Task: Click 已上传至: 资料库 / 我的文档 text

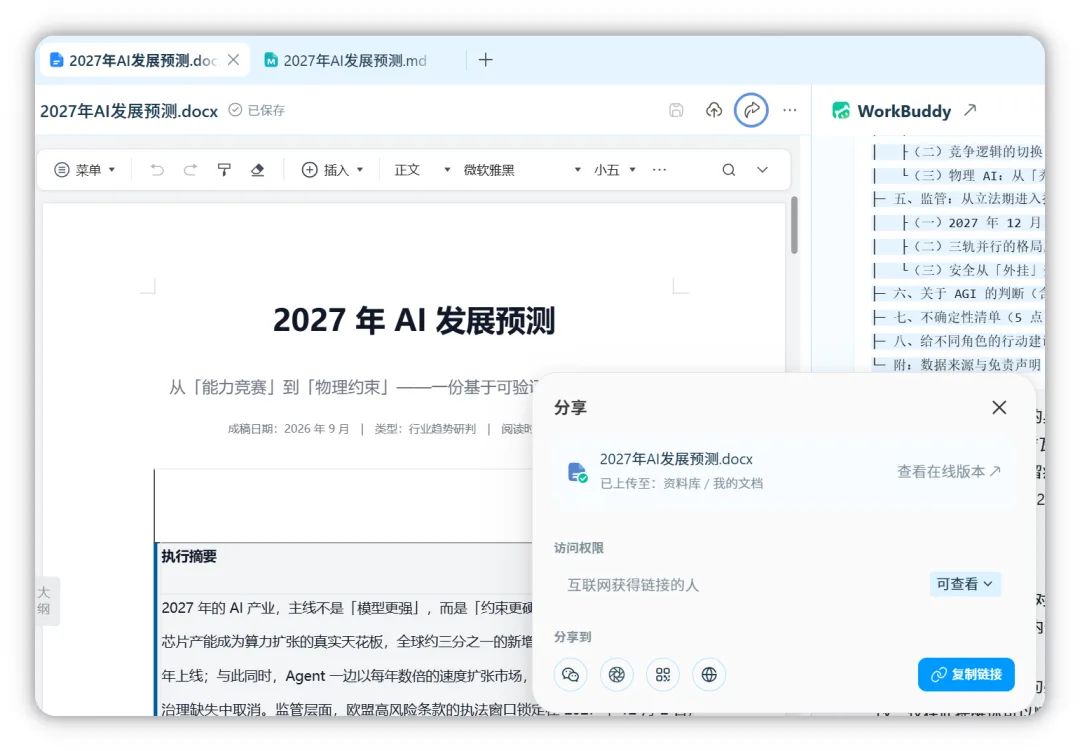Action: point(681,483)
